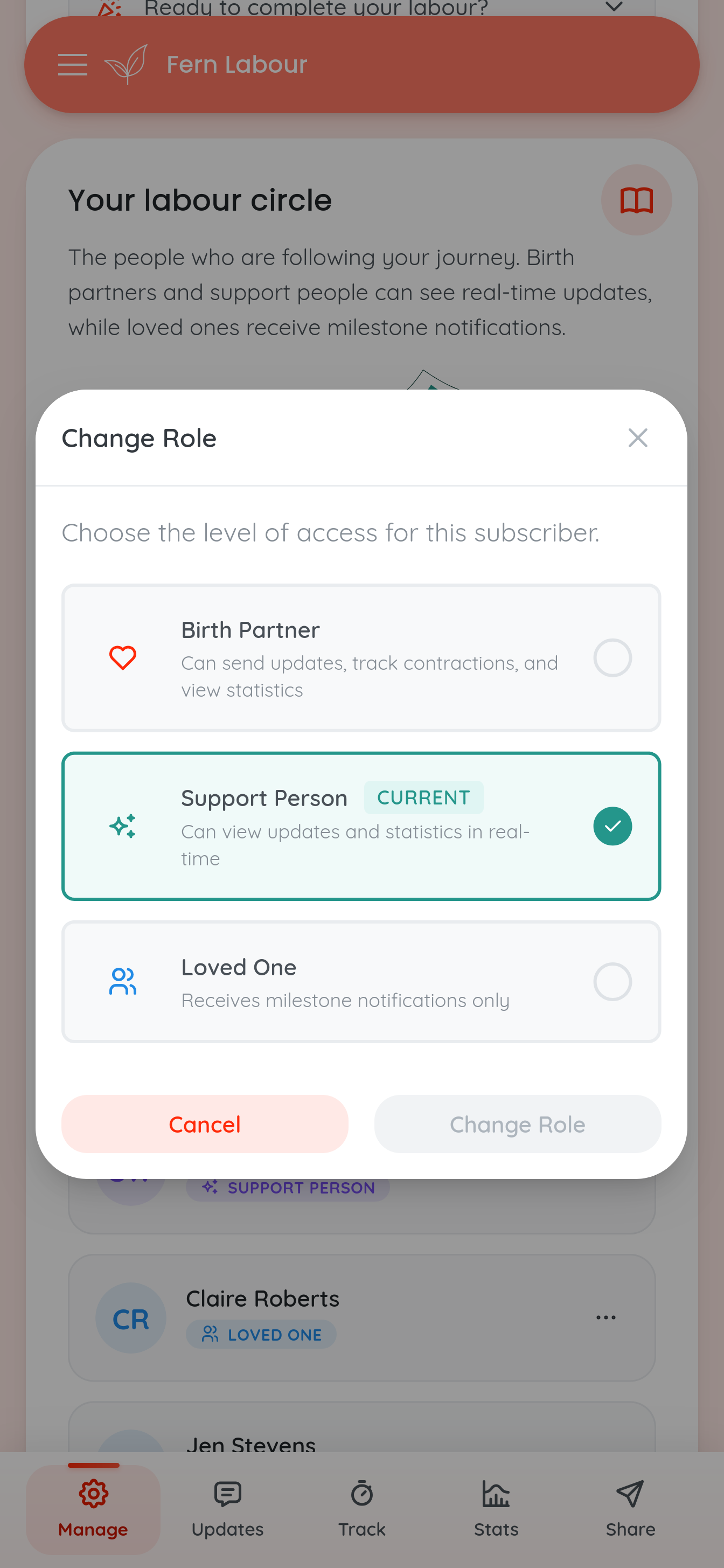
Task: Click the Birth Partner heart icon
Action: pyautogui.click(x=123, y=657)
